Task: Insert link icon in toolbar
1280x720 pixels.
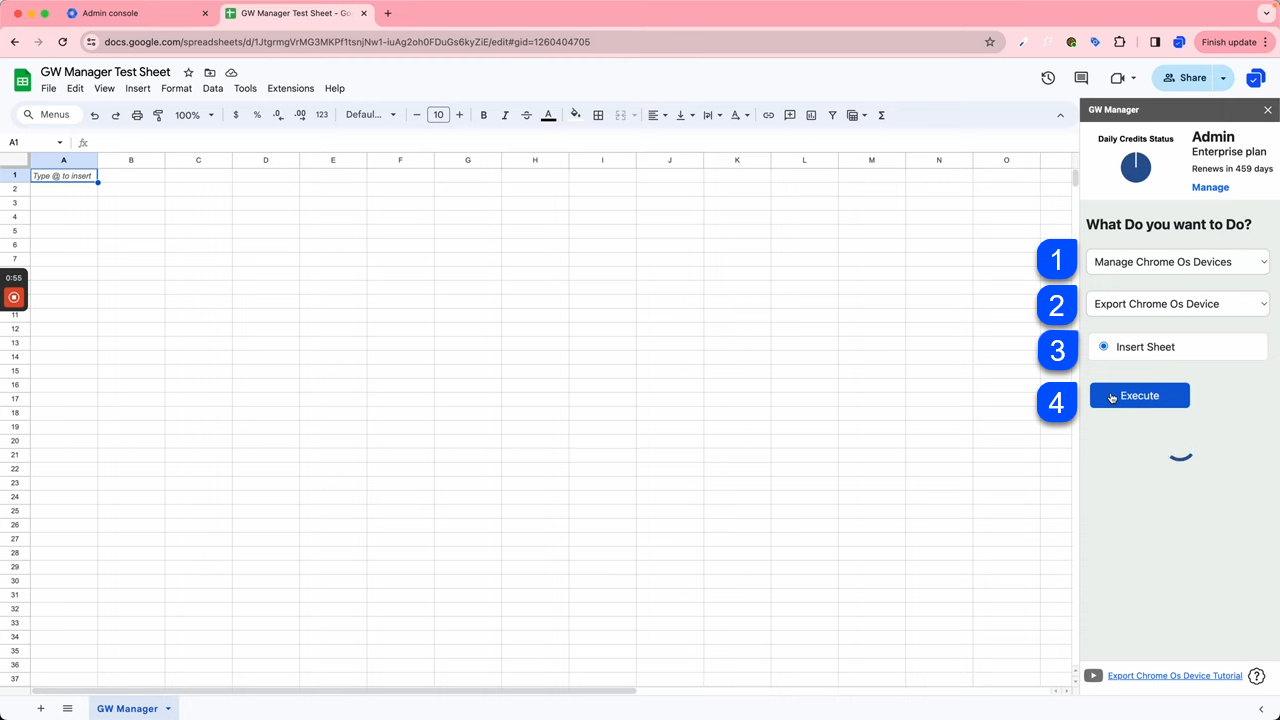Action: pos(768,115)
